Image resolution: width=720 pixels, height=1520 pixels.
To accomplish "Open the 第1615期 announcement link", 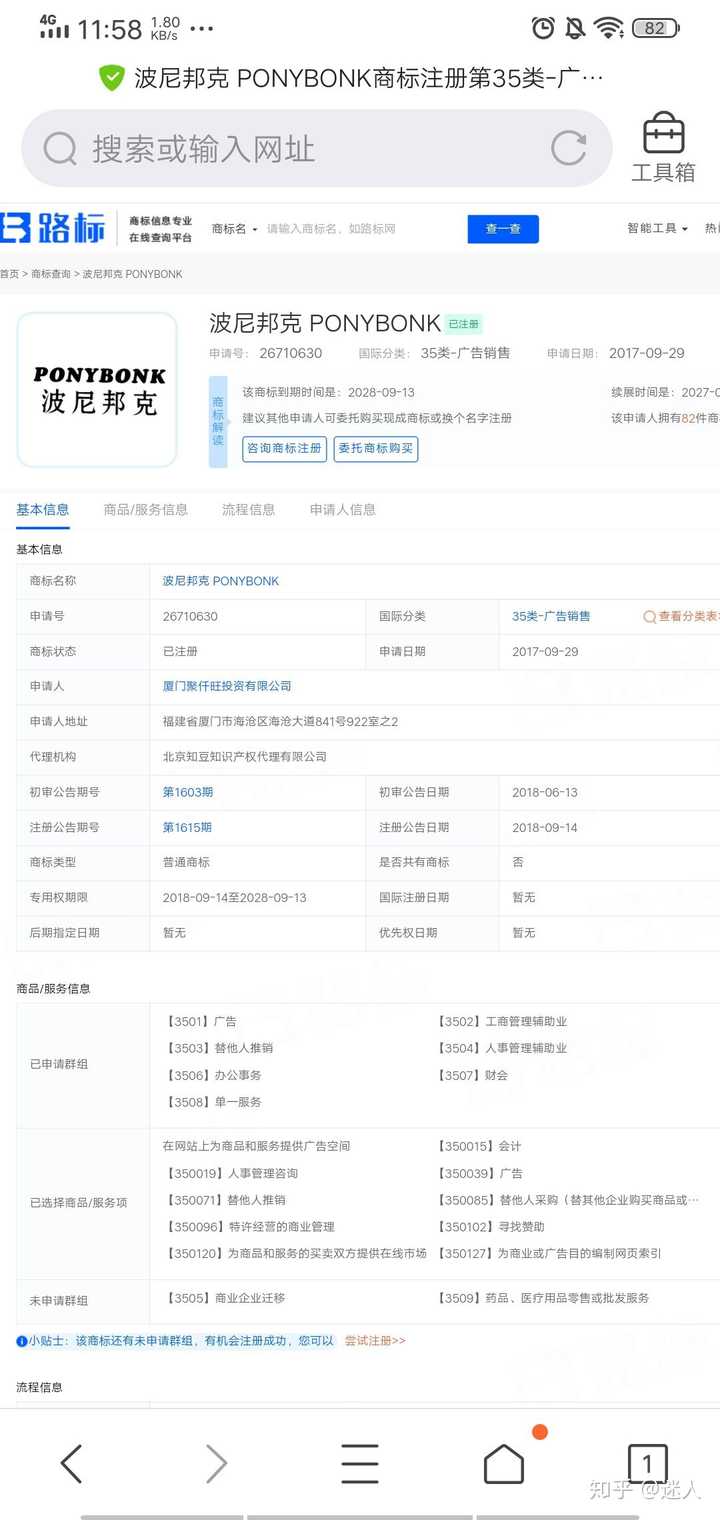I will point(187,827).
